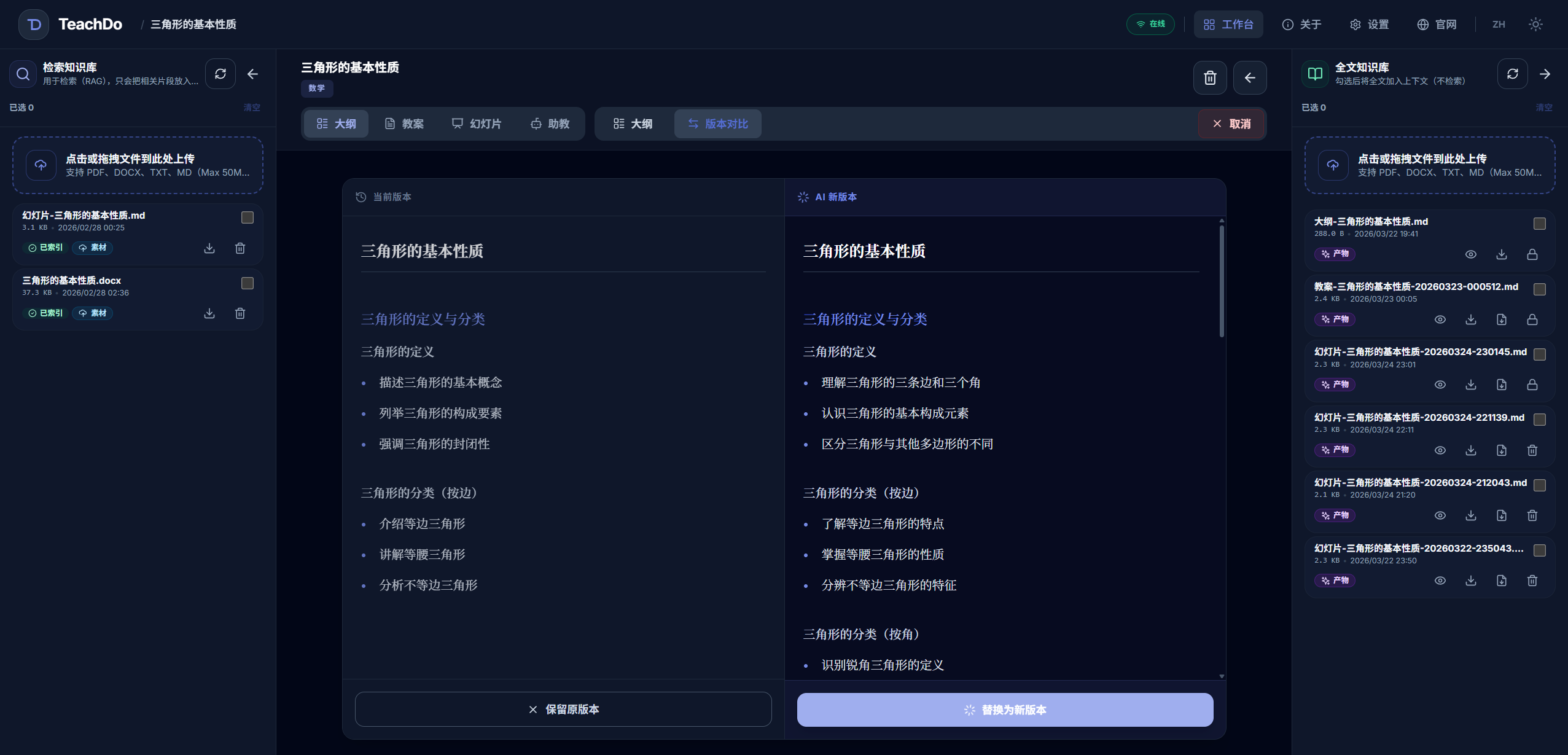Viewport: 1568px width, 755px height.
Task: Click the 替换为新版本 button
Action: point(1004,709)
